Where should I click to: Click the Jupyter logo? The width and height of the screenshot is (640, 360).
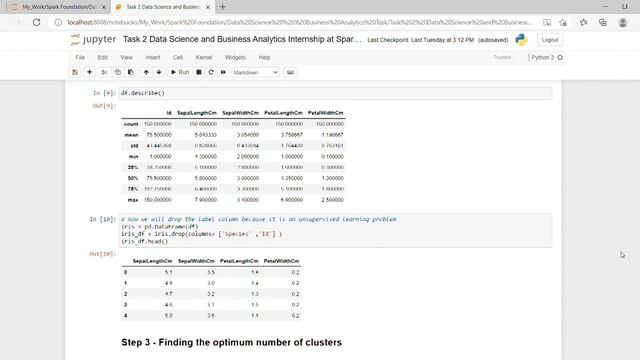(93, 40)
